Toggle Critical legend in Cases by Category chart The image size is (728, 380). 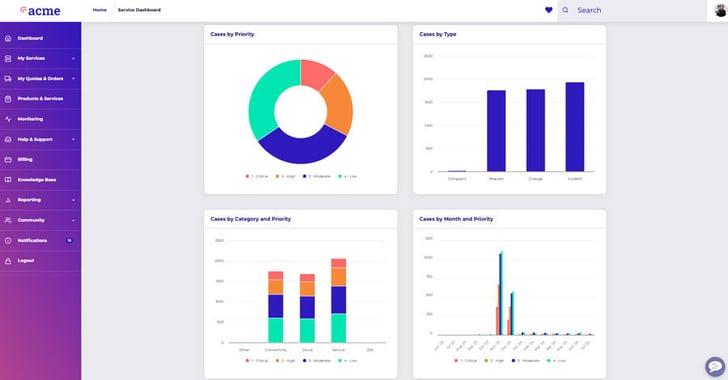pos(257,360)
